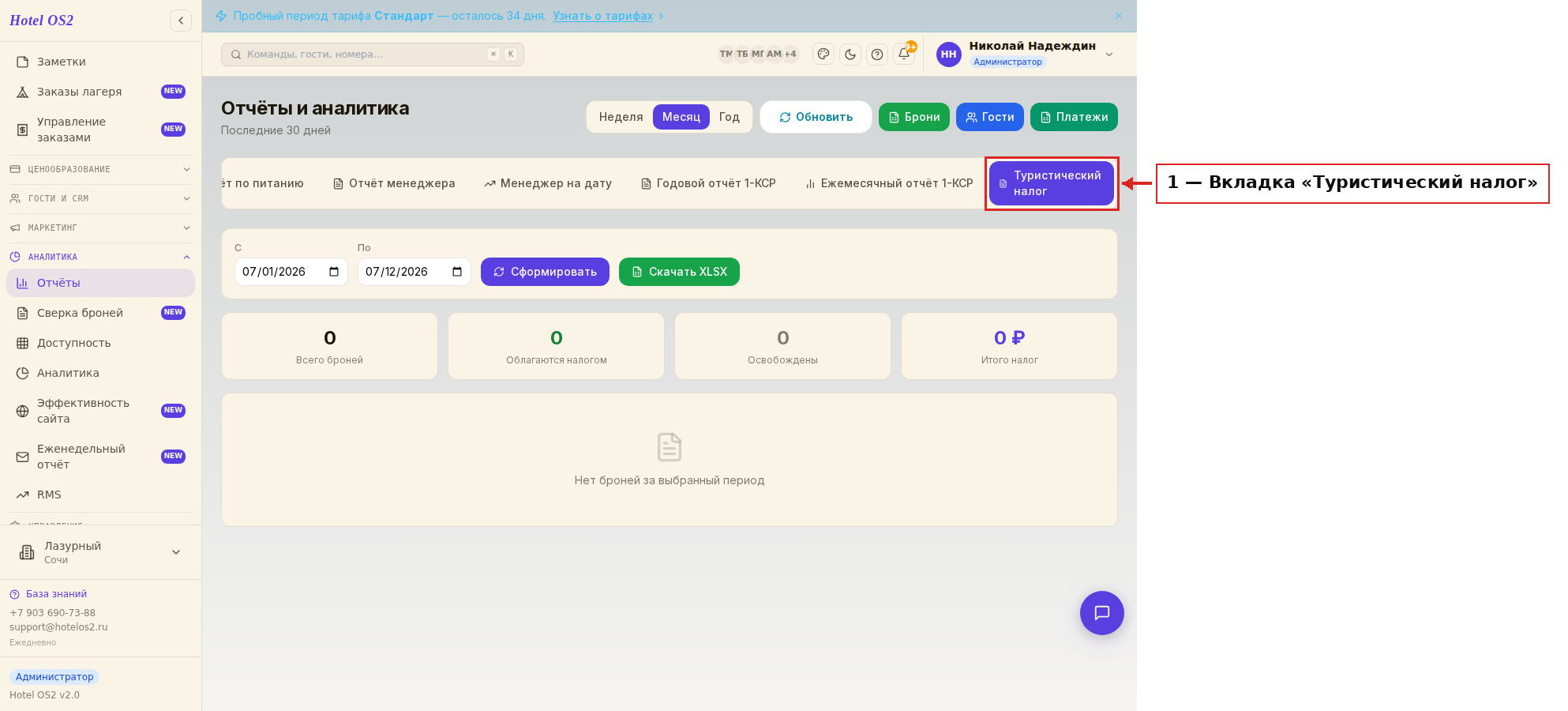Screen dimensions: 1568x711
Task: Open the help question mark icon
Action: click(877, 55)
